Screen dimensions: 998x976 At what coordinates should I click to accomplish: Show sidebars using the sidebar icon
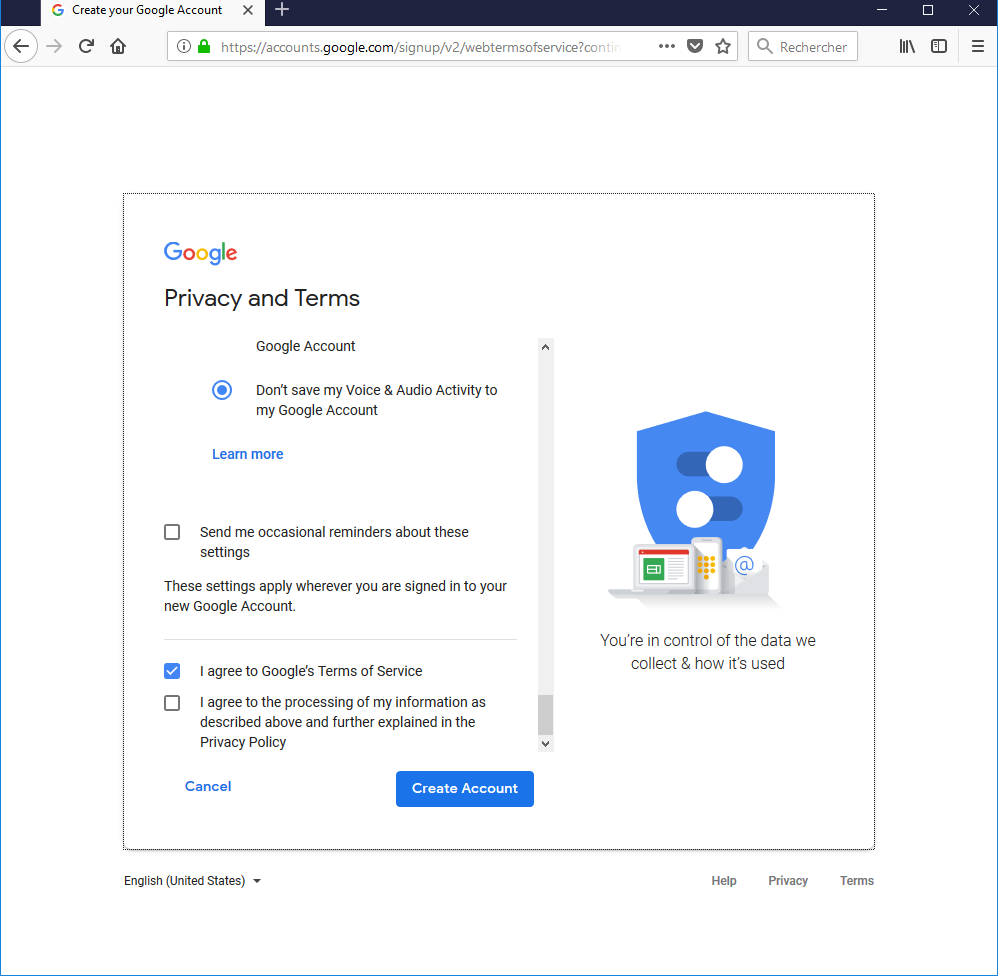(939, 46)
